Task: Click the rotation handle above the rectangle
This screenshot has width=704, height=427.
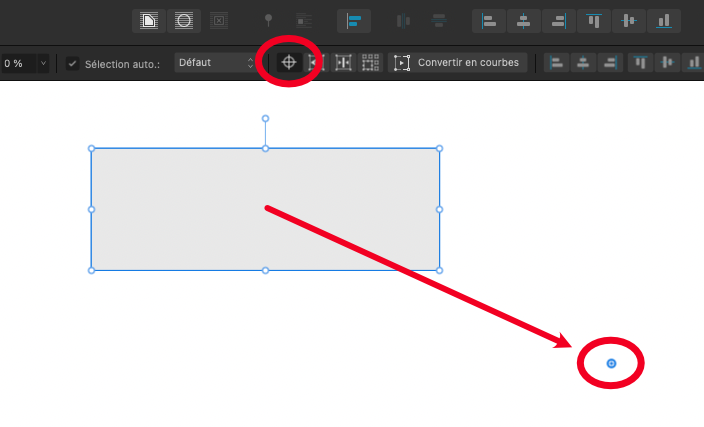Action: coord(265,119)
